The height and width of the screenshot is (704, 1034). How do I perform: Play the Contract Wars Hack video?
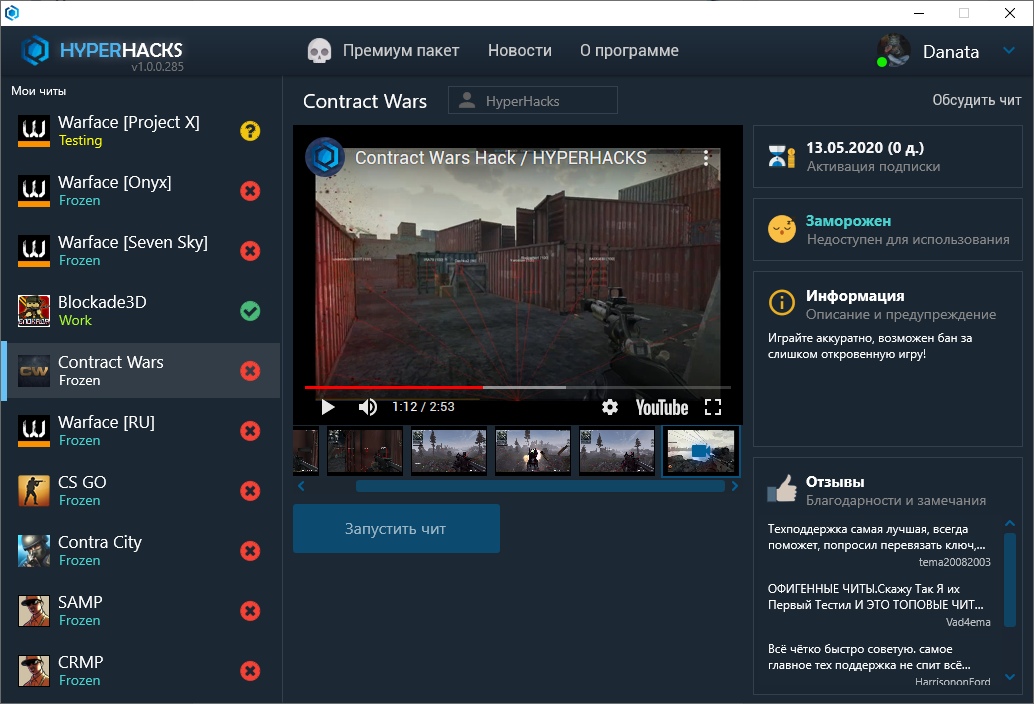click(x=328, y=407)
